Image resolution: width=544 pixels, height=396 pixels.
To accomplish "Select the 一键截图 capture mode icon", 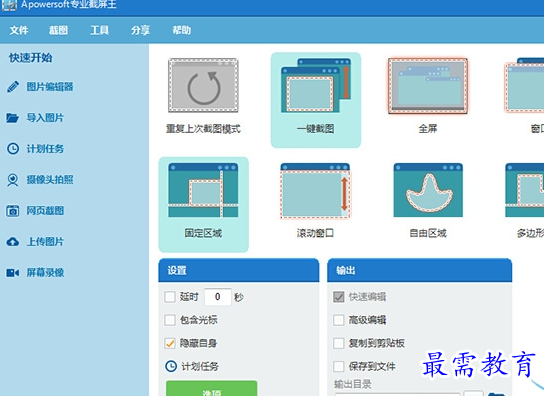I will click(x=316, y=85).
